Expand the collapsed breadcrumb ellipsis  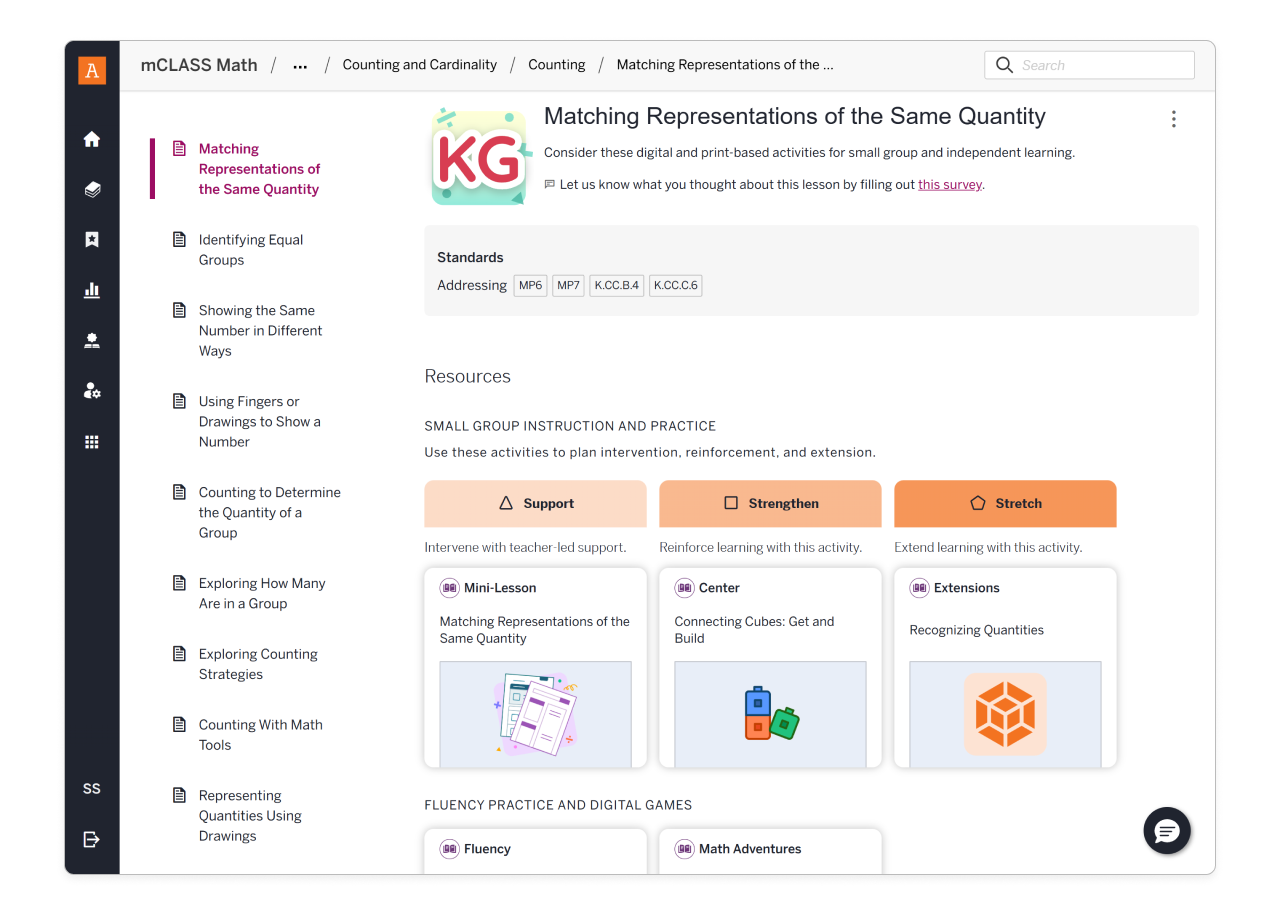[300, 64]
